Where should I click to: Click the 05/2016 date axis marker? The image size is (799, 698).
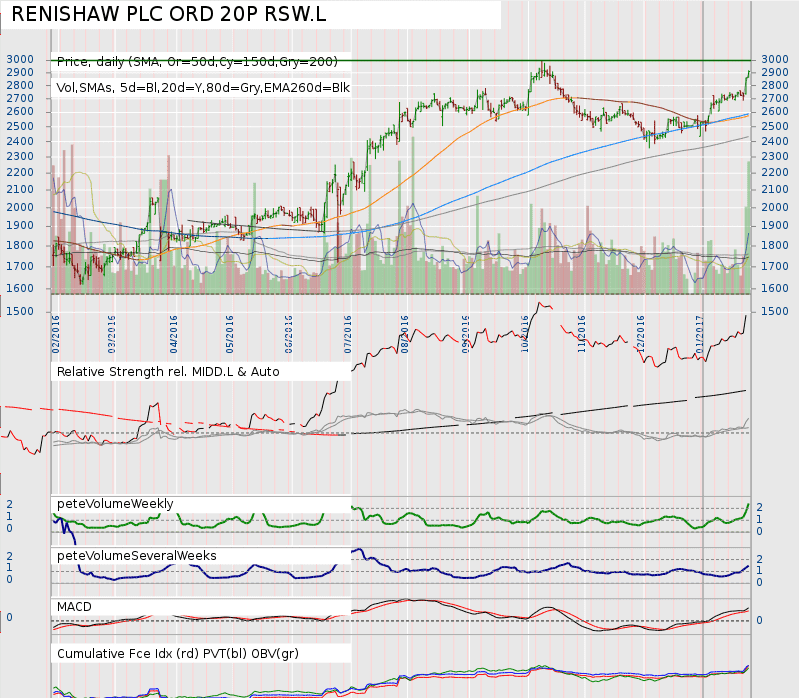[230, 334]
